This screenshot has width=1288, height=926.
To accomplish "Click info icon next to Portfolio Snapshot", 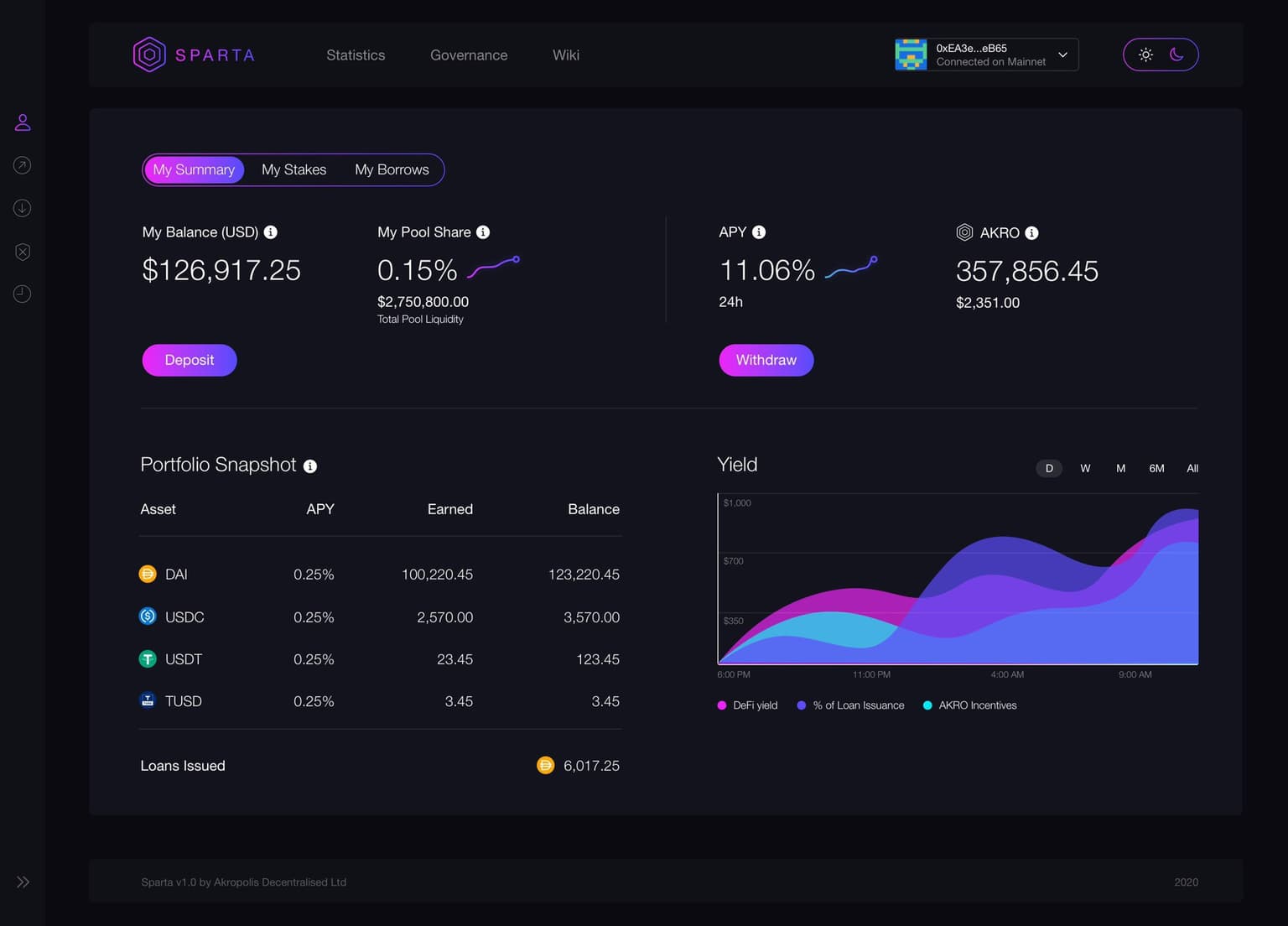I will click(x=310, y=466).
